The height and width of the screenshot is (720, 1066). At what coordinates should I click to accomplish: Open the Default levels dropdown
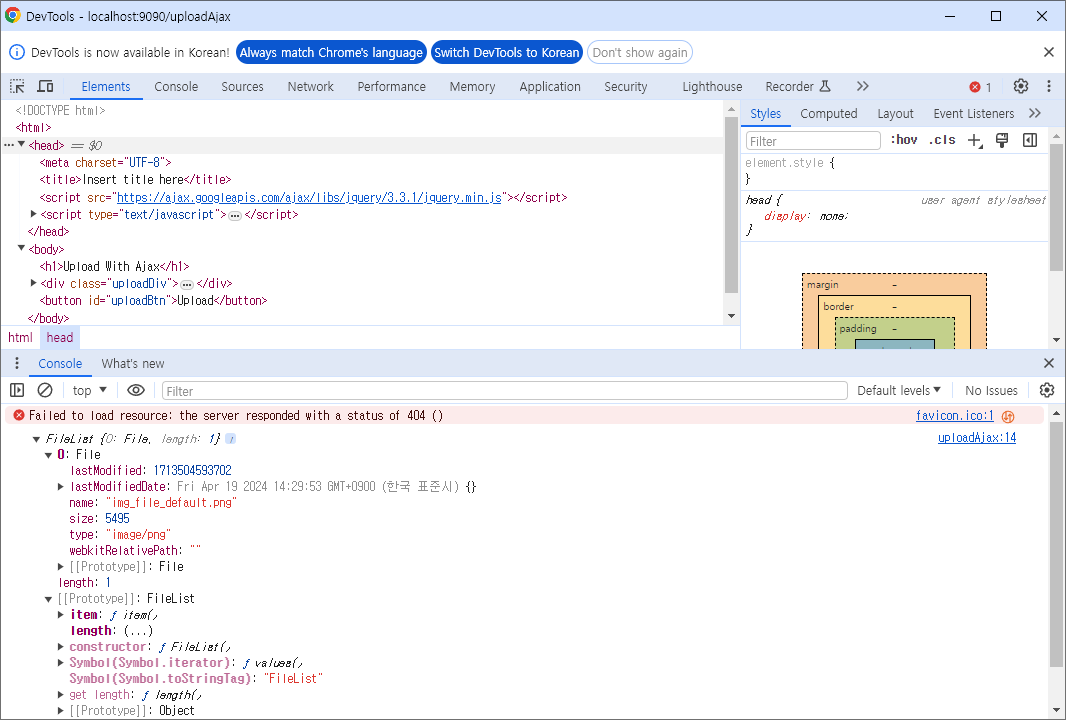899,390
